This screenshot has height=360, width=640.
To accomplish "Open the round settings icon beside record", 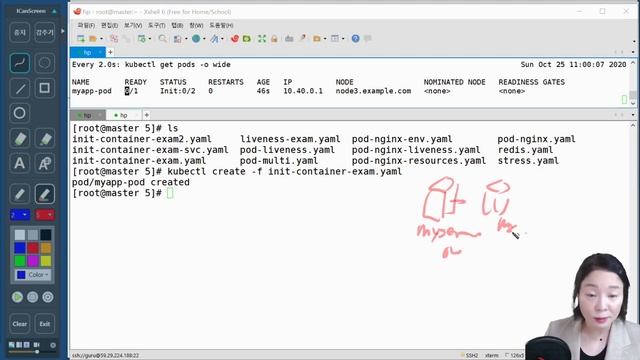I will coord(48,297).
